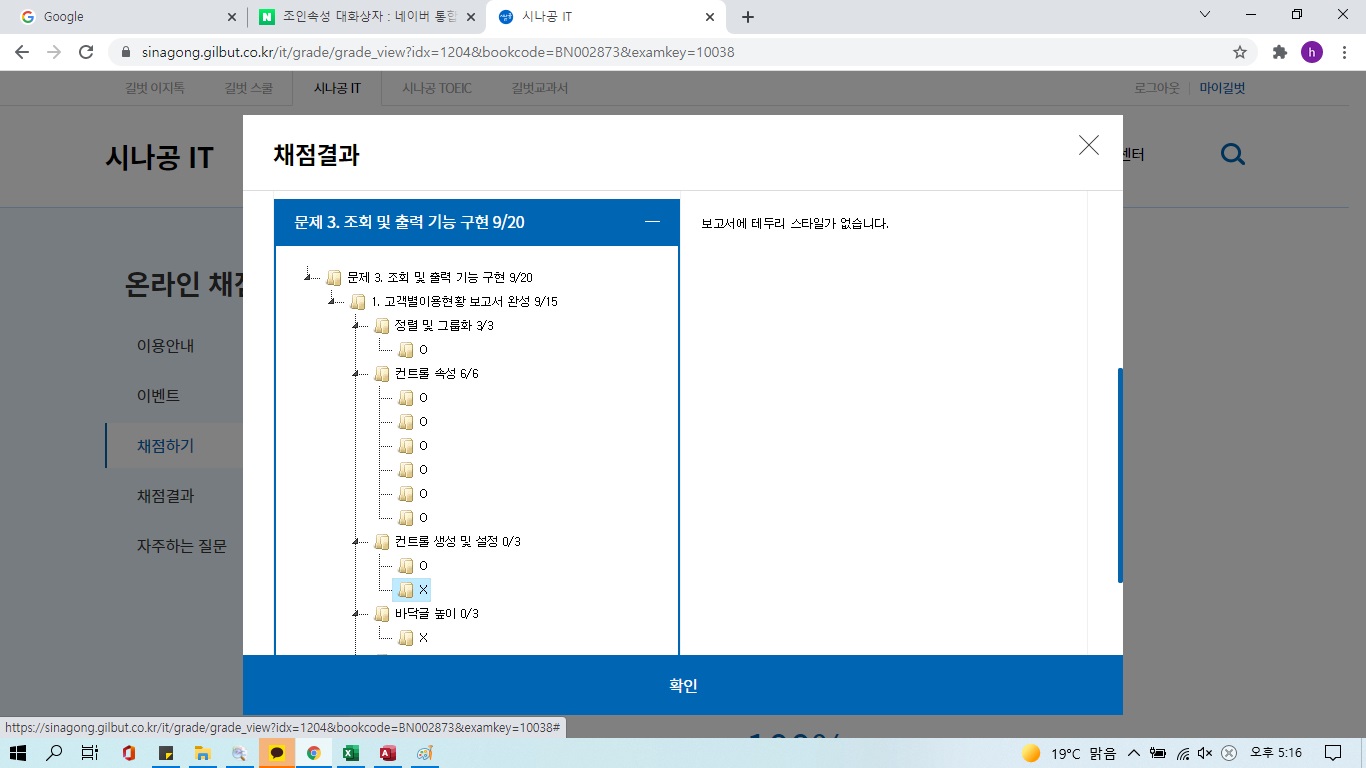Screen dimensions: 1366x768
Task: Open File Explorer from the taskbar
Action: (x=202, y=753)
